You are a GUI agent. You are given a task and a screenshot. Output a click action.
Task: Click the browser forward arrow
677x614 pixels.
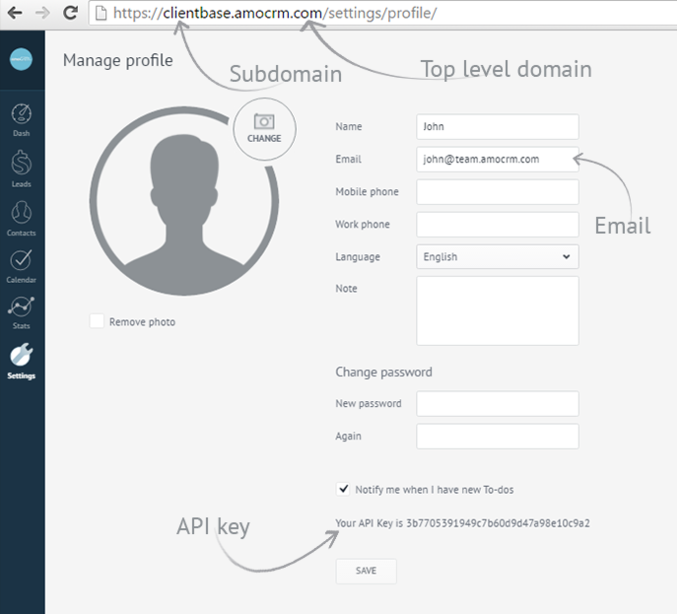[42, 13]
